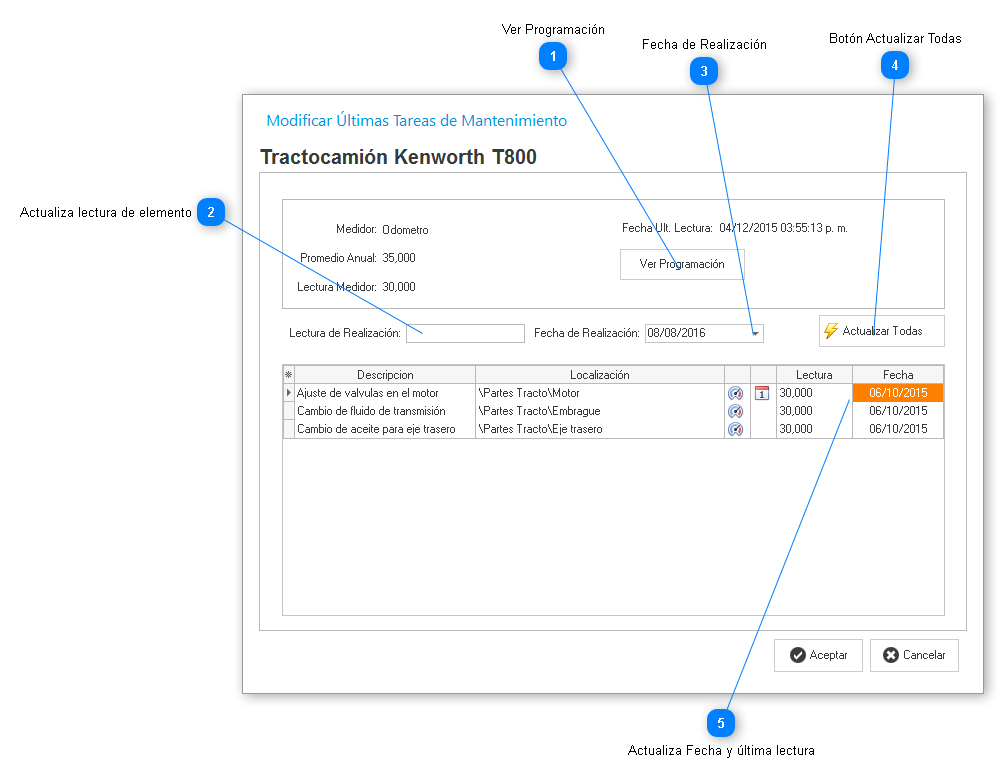This screenshot has width=1003, height=783.
Task: Click the gauge icon in the Motor row
Action: pyautogui.click(x=736, y=393)
